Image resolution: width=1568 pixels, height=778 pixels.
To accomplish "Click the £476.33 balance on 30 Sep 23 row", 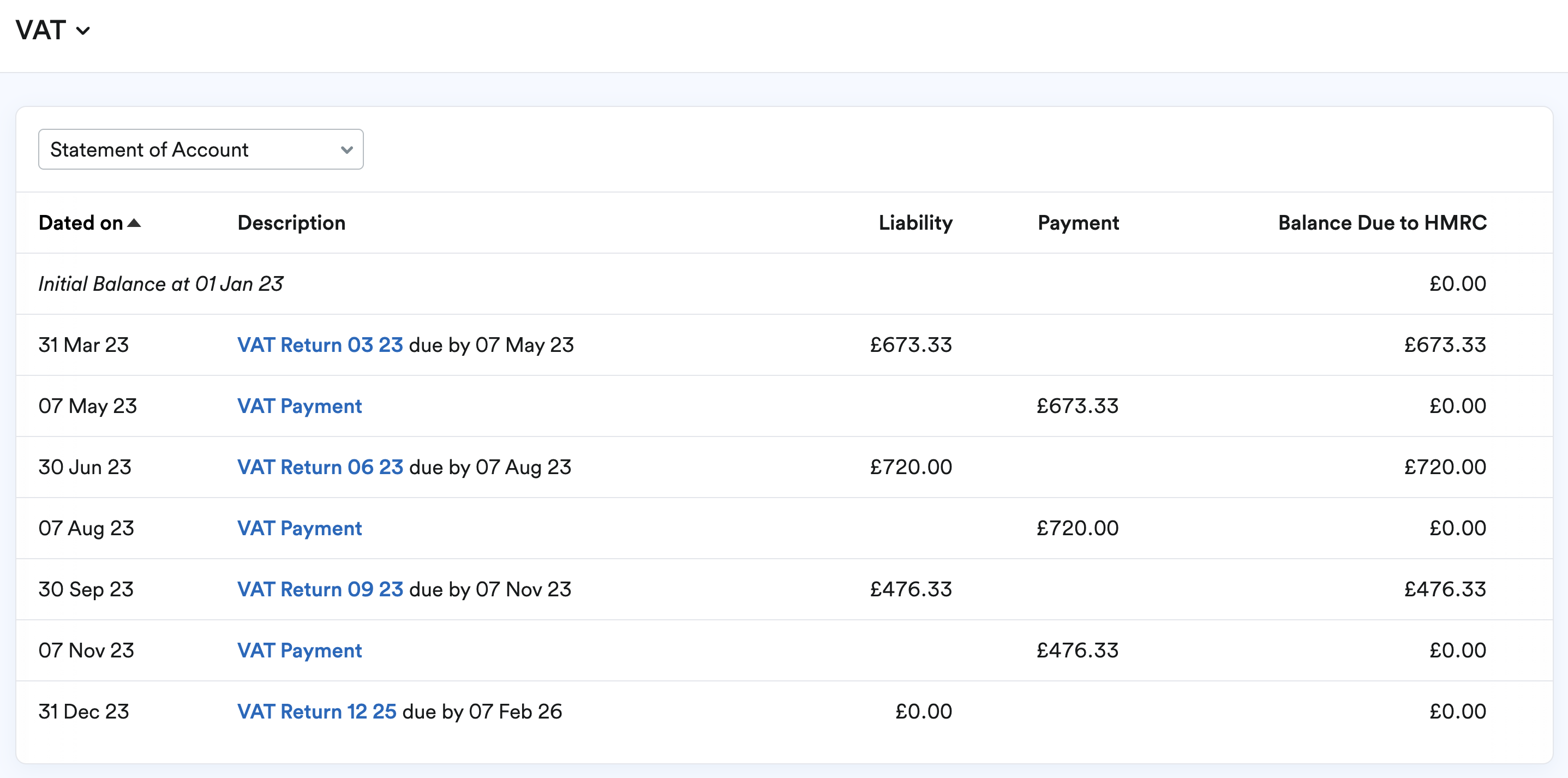I will pos(1445,589).
